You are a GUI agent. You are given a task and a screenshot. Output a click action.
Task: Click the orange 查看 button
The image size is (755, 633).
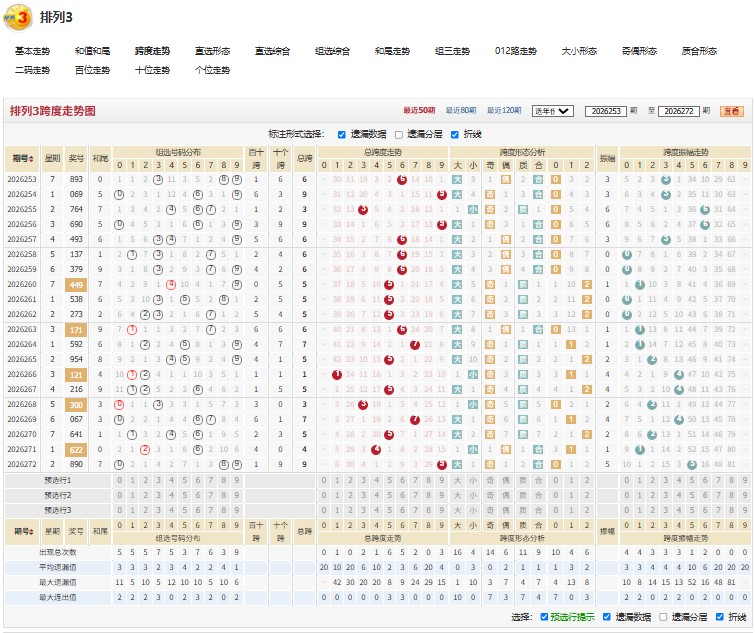pyautogui.click(x=732, y=111)
